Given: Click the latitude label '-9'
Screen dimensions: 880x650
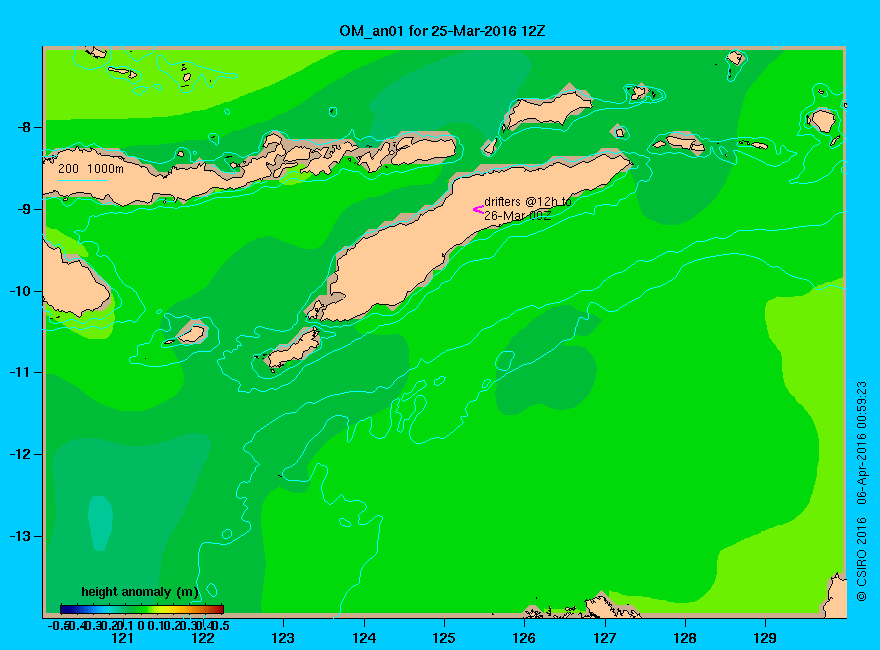Looking at the screenshot, I should [x=24, y=209].
